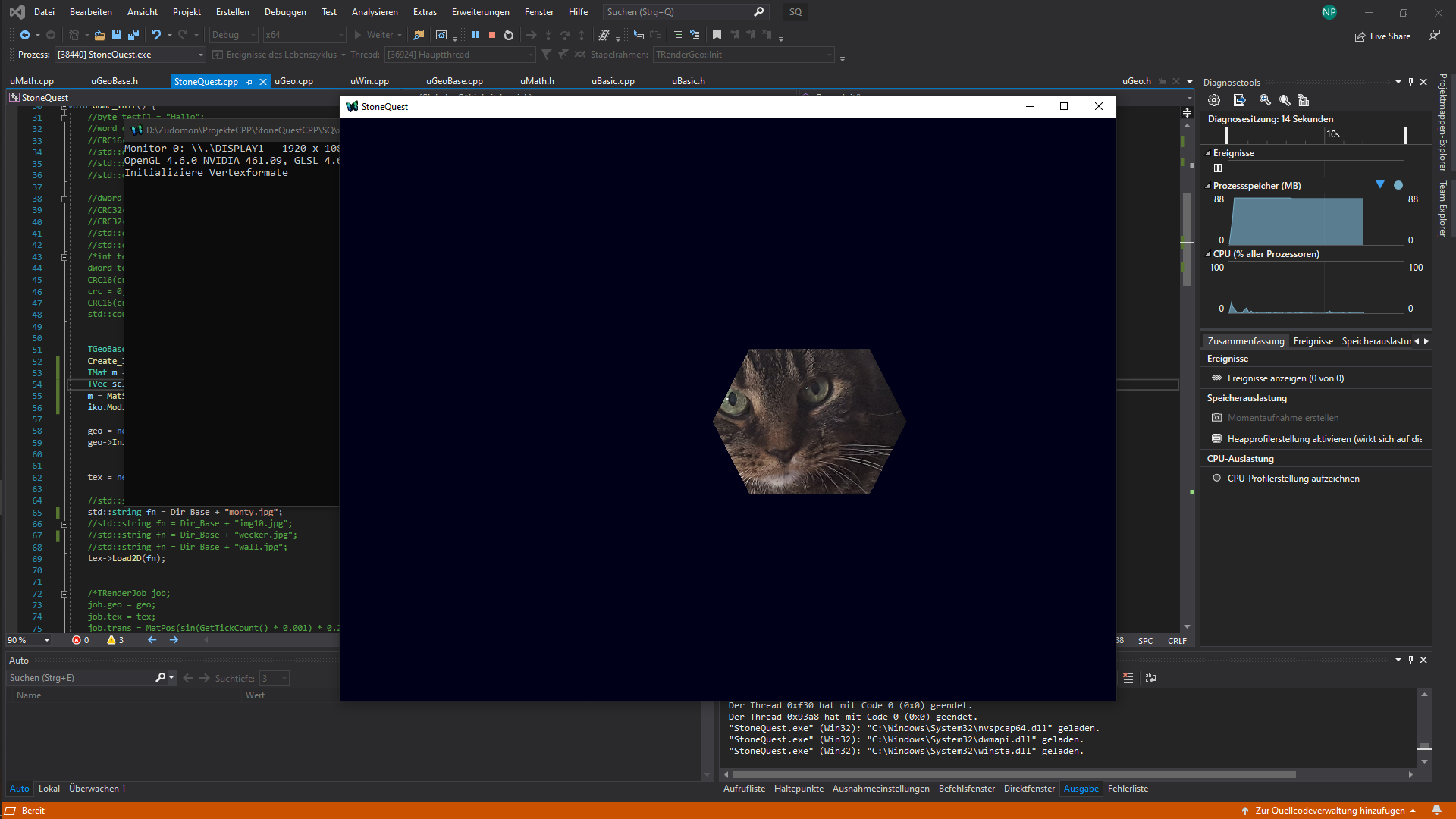Pause events recording in Ereignisse row

point(1218,168)
